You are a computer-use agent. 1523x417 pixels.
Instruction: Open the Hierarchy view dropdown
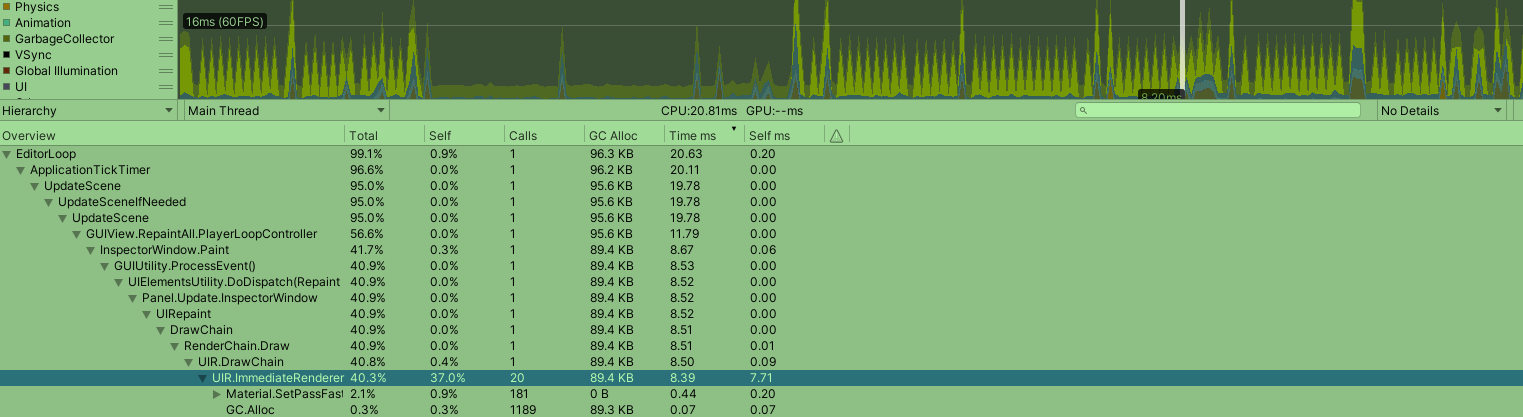[x=88, y=111]
